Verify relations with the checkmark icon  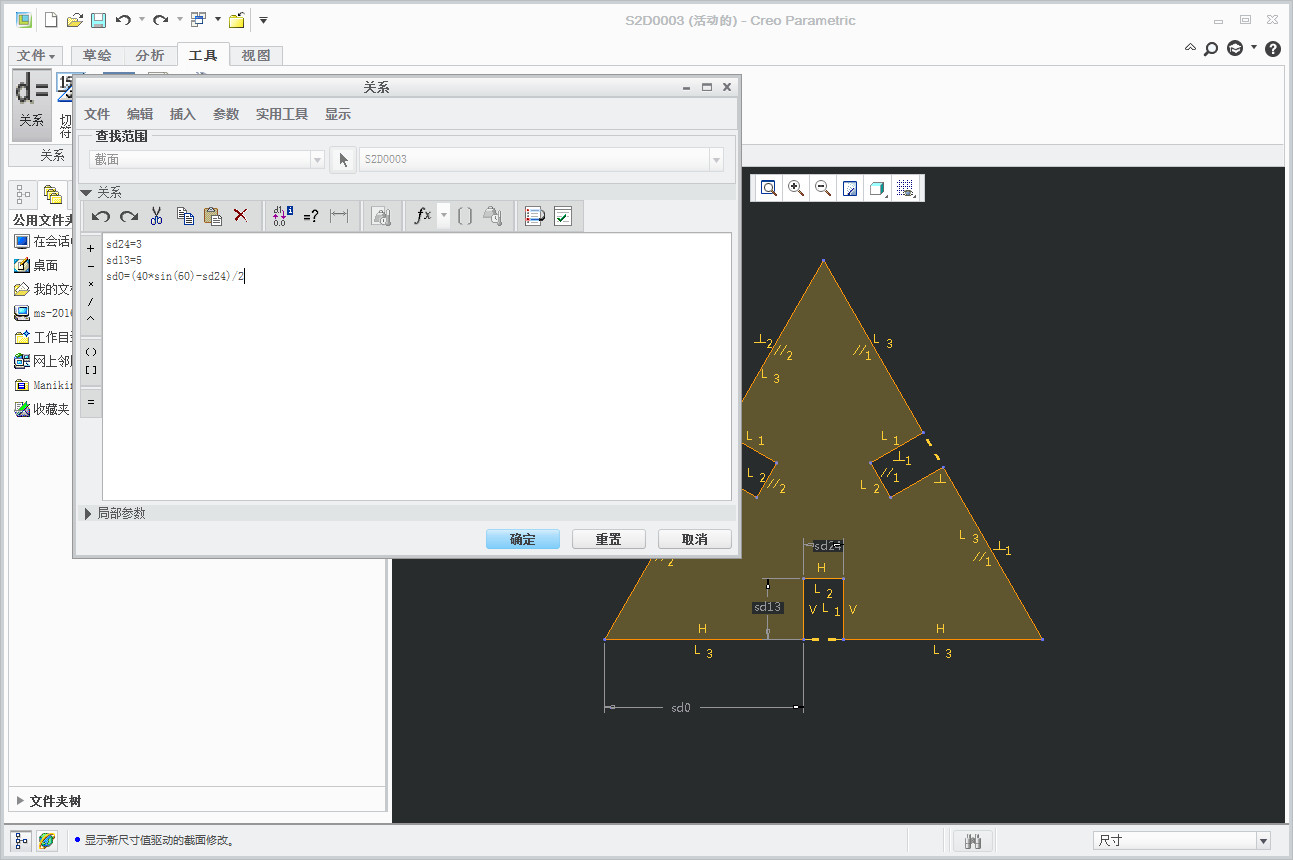[x=563, y=215]
